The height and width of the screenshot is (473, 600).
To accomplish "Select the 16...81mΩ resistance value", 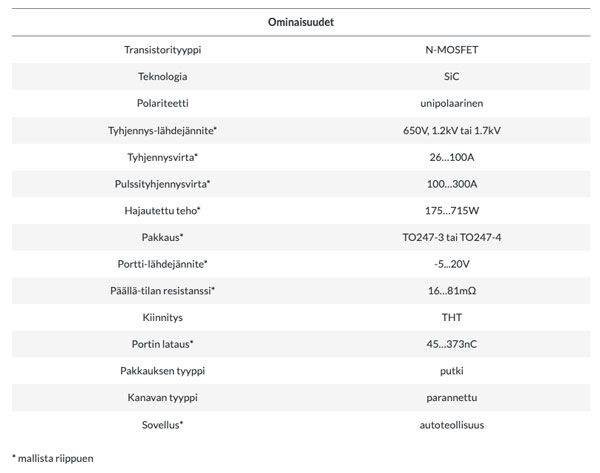I will [x=450, y=291].
